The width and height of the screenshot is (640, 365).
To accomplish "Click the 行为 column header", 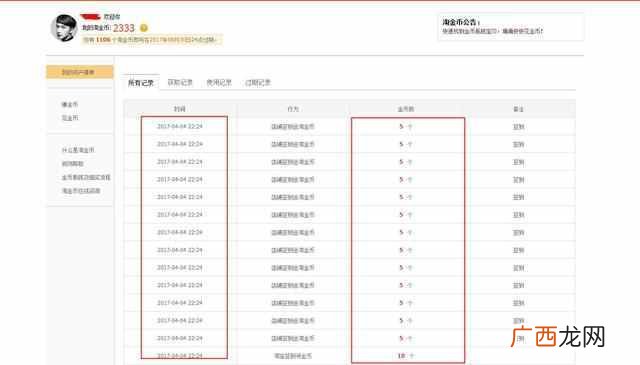I will tap(293, 109).
